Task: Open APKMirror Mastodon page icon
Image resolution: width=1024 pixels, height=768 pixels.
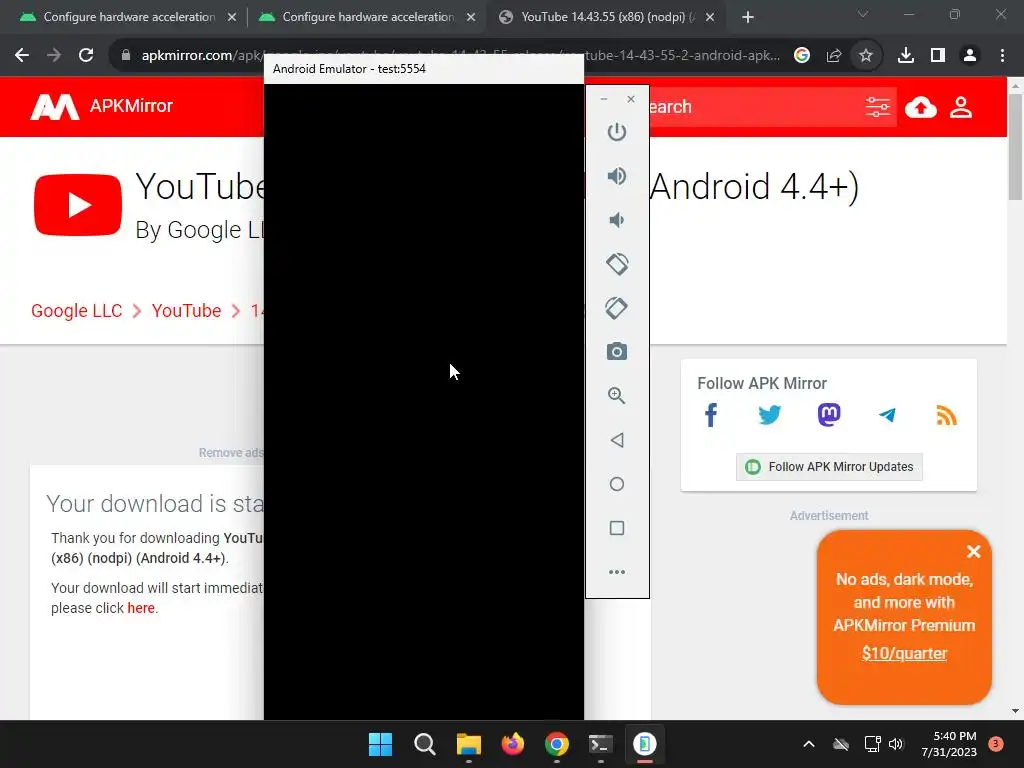Action: [829, 415]
